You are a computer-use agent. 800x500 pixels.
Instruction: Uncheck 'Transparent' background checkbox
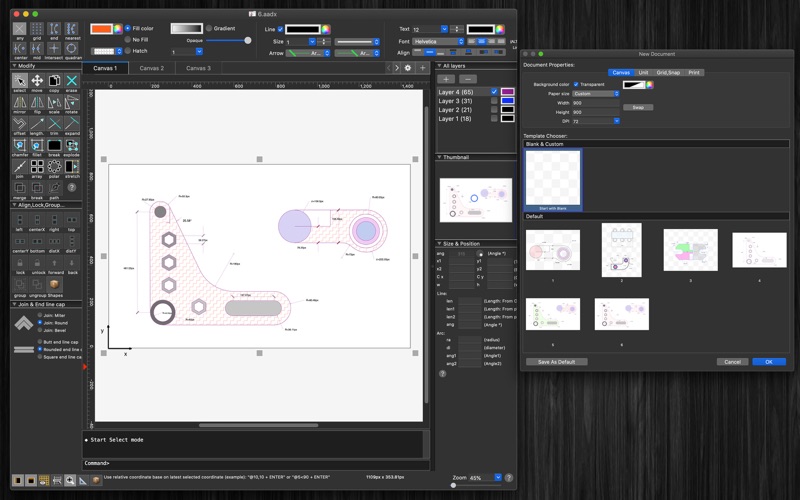click(x=576, y=84)
